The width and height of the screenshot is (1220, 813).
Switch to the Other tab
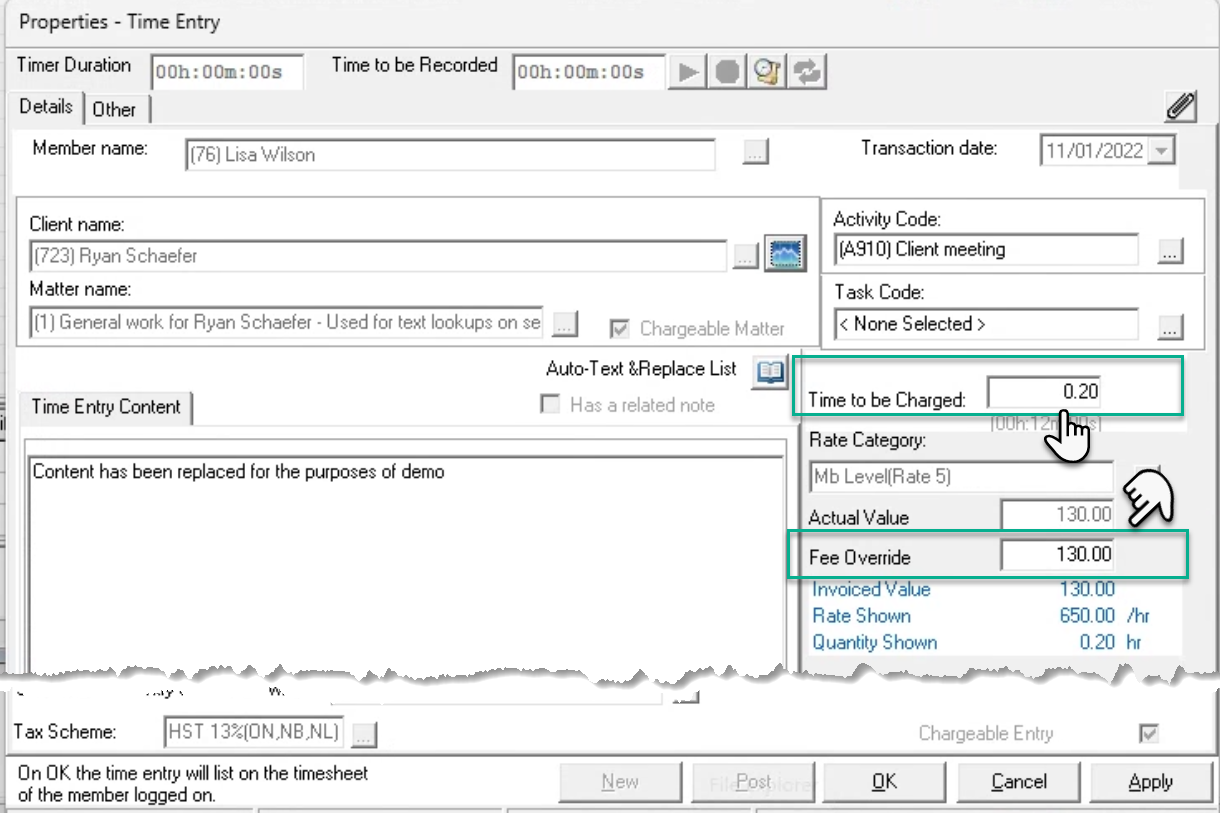tap(114, 110)
